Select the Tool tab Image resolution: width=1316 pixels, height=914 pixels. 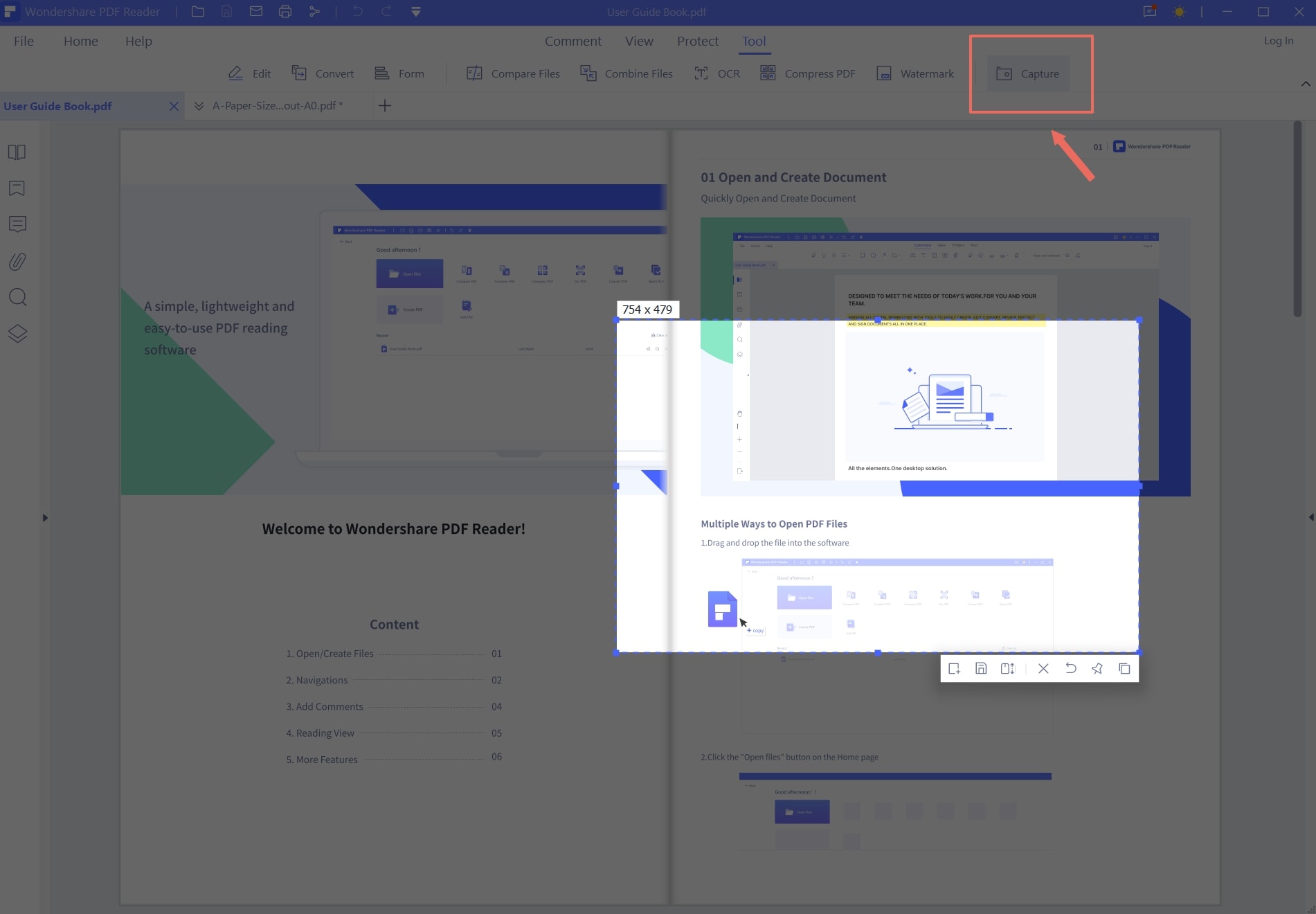pyautogui.click(x=754, y=41)
